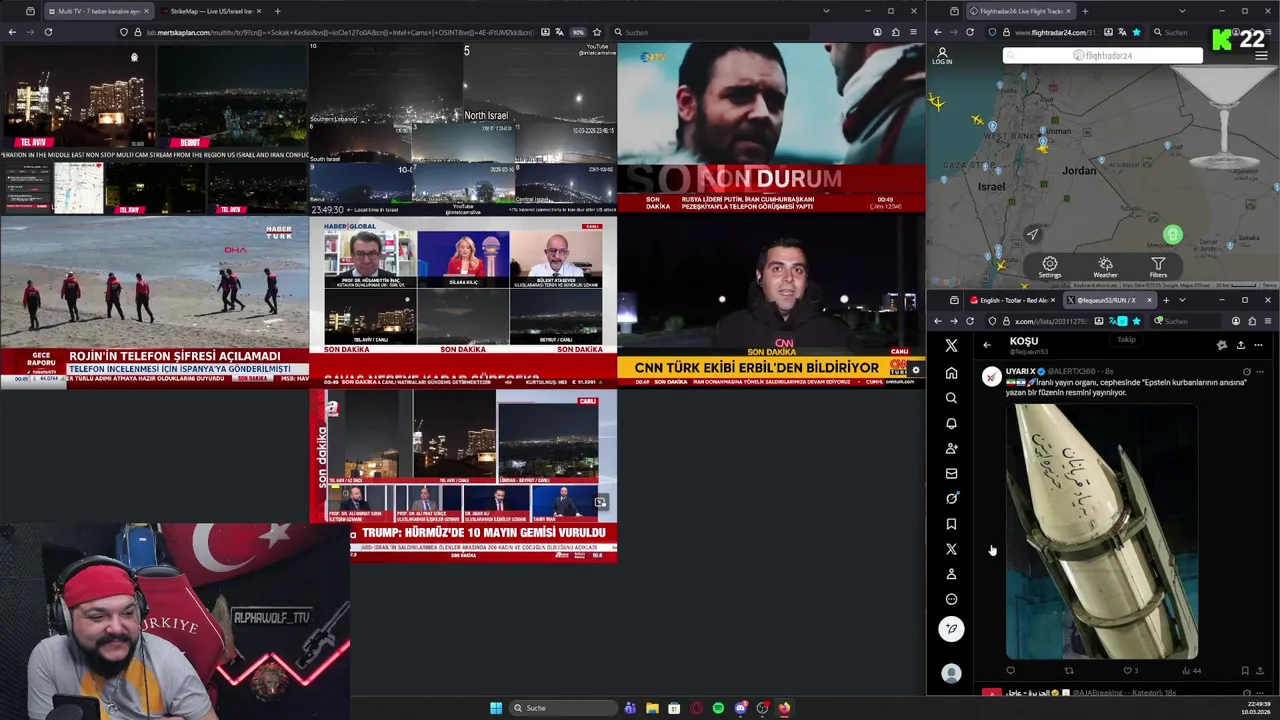Open Flightradar24 Settings
The height and width of the screenshot is (720, 1280).
pyautogui.click(x=1049, y=267)
